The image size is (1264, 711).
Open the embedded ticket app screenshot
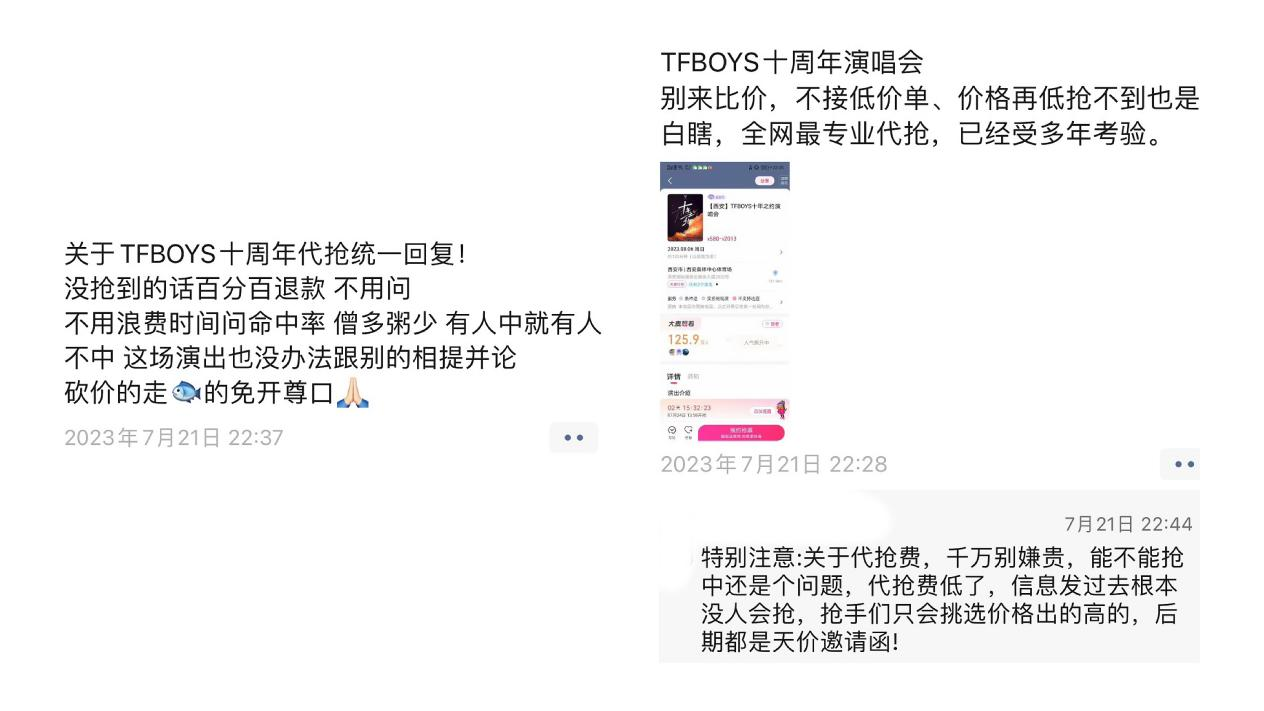(725, 302)
